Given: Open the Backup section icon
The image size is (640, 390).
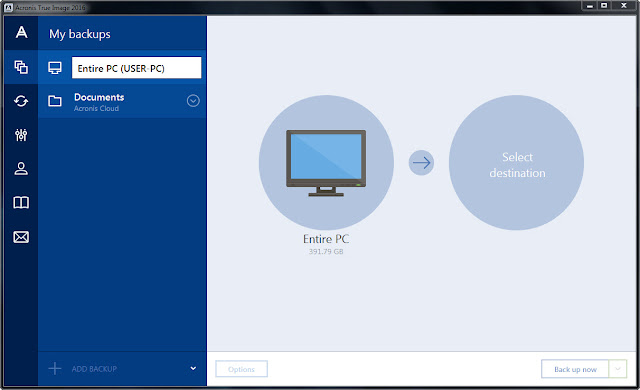Looking at the screenshot, I should coord(21,67).
